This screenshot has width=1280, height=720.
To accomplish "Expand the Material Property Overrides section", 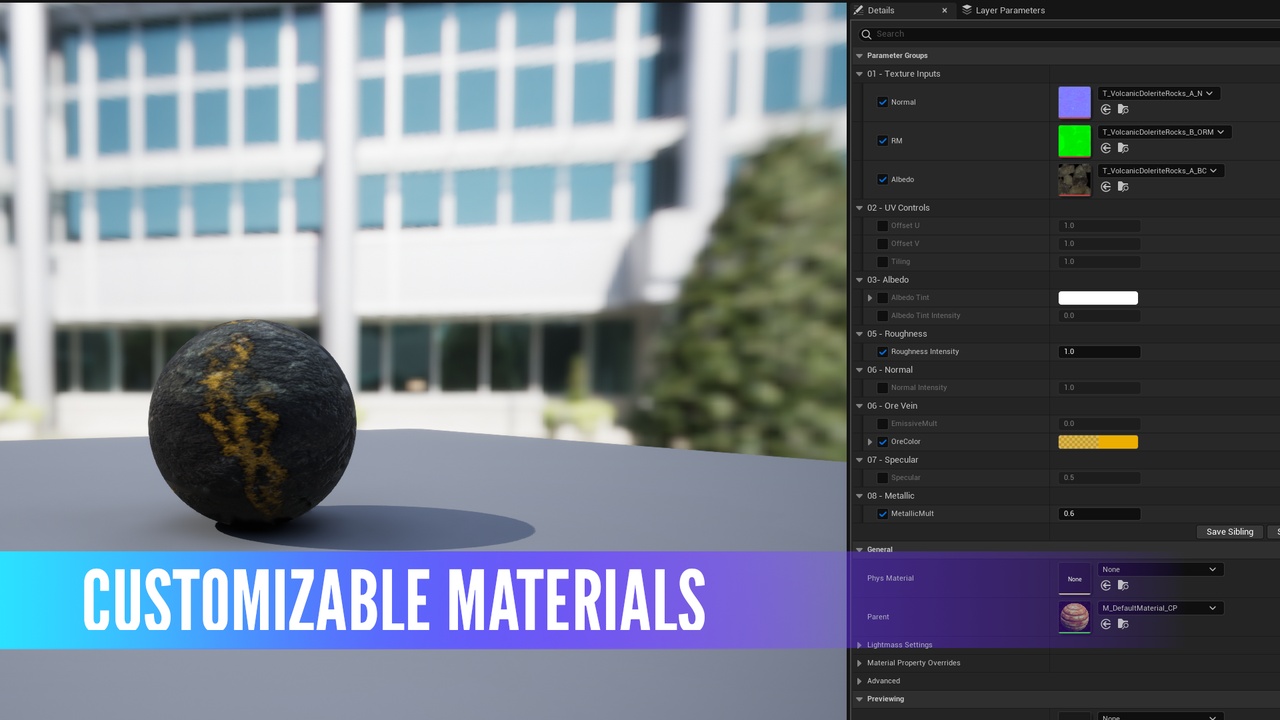I will click(x=859, y=663).
